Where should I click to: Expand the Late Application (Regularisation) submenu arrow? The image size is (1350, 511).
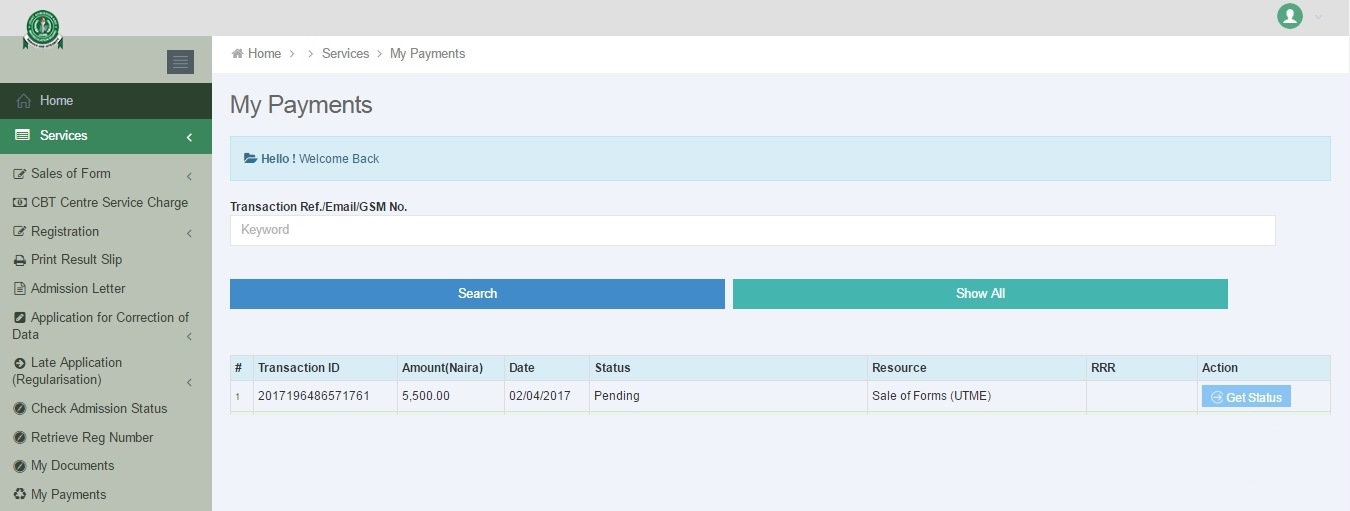click(x=189, y=383)
